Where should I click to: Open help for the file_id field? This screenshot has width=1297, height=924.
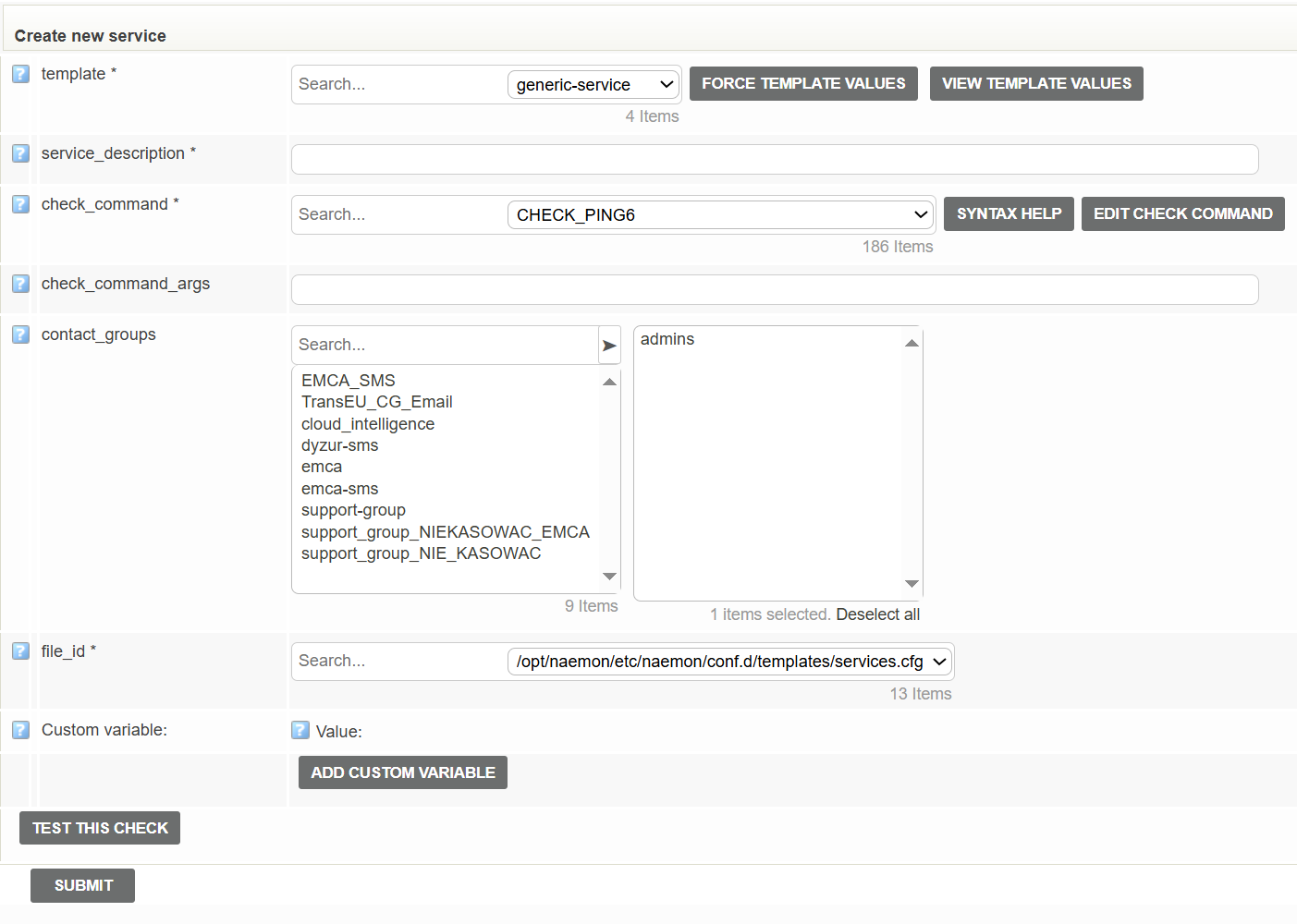click(x=20, y=651)
